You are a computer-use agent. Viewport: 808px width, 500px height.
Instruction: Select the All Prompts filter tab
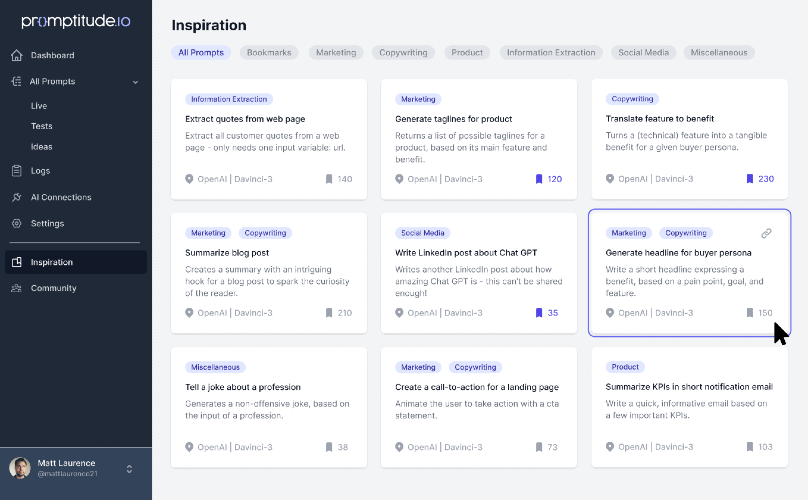[x=201, y=53]
